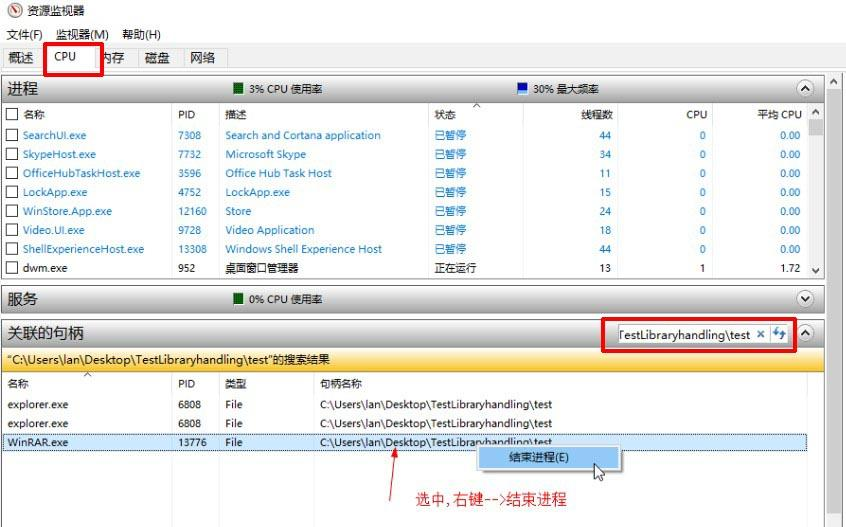Collapse the Associated Handles section chevron

pos(805,334)
